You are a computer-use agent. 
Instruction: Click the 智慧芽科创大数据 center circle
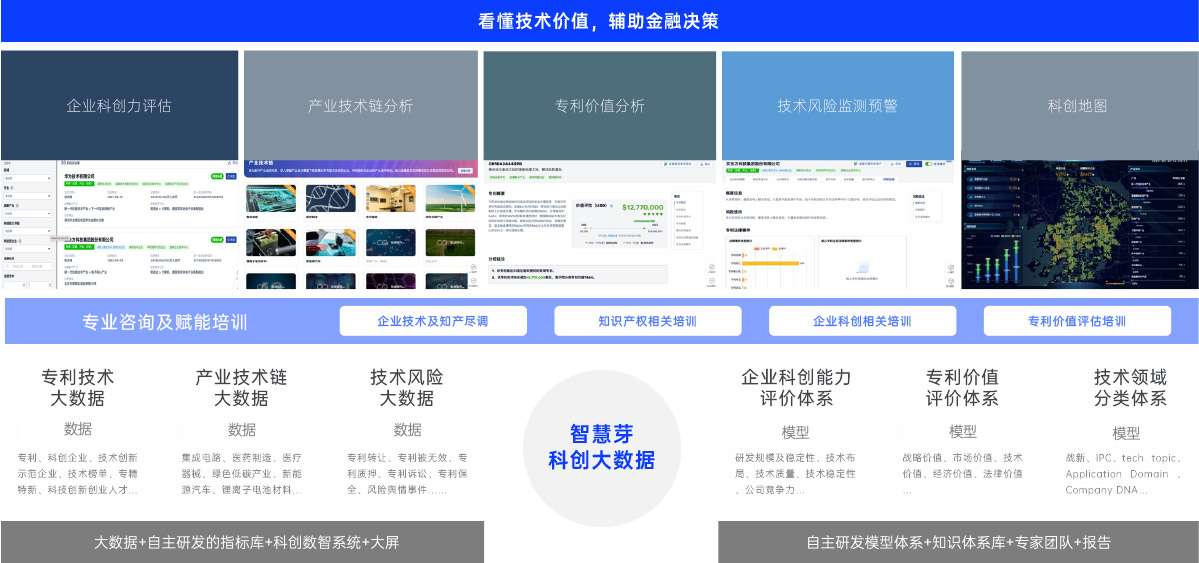pyautogui.click(x=601, y=448)
